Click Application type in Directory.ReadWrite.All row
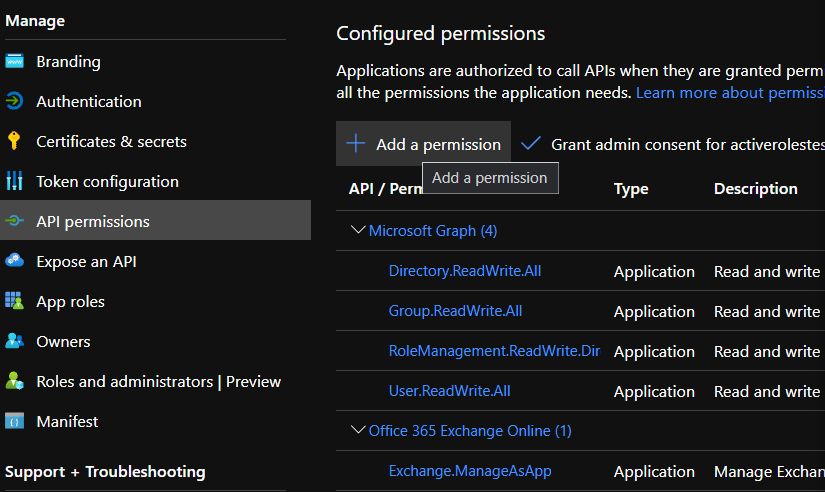 (x=654, y=272)
